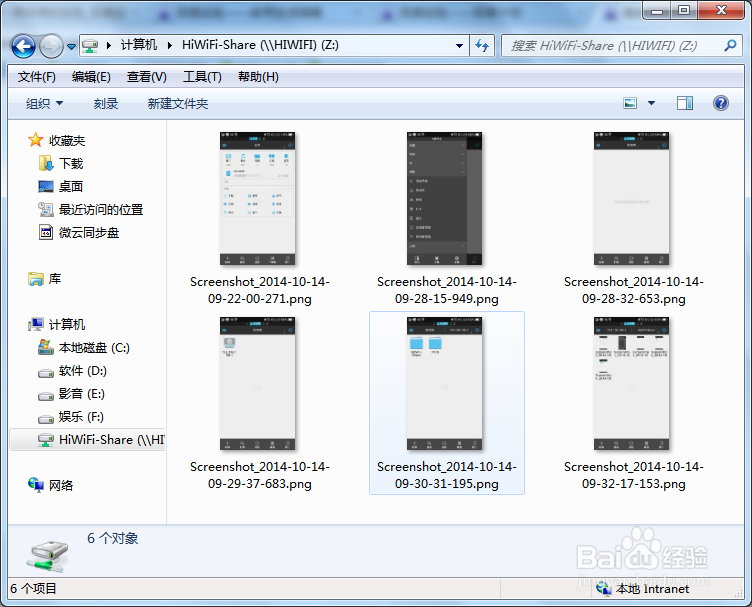Open the 查看(V) menu
This screenshot has width=752, height=607.
pos(146,77)
